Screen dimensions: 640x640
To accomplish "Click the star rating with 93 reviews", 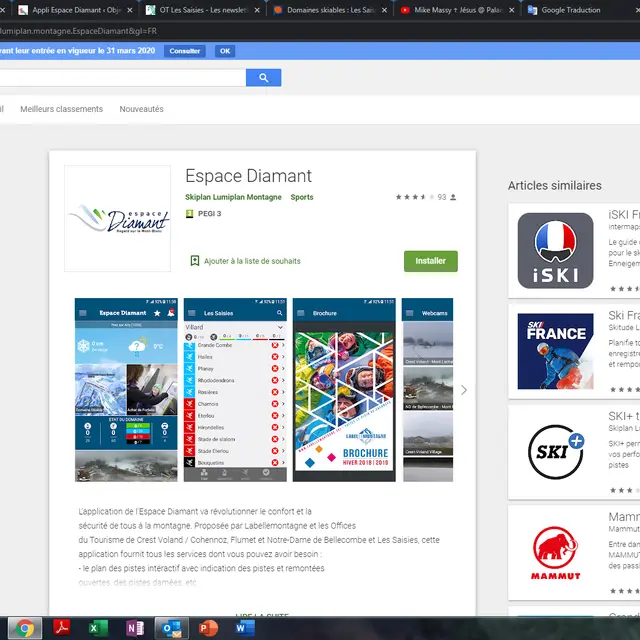I will (x=426, y=197).
